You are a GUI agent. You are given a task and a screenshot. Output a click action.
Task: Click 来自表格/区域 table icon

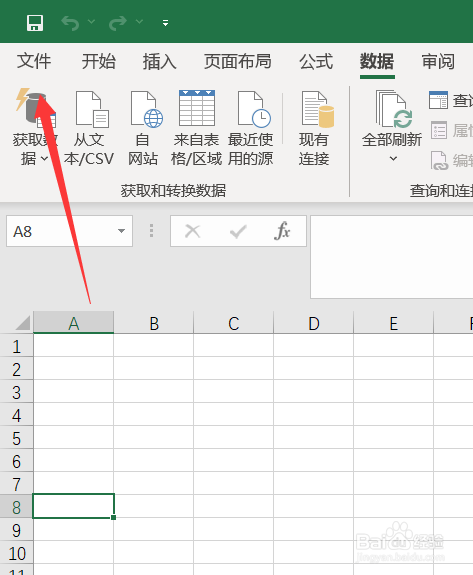click(197, 108)
